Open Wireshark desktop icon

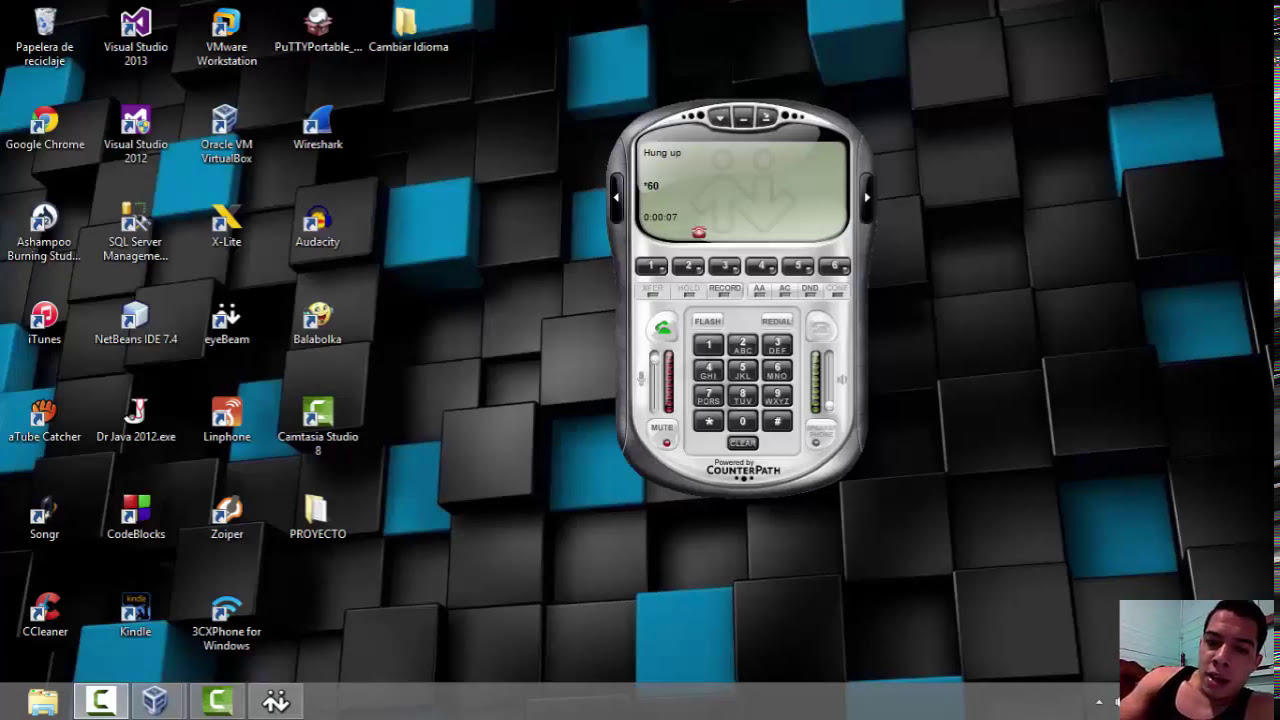pos(318,128)
